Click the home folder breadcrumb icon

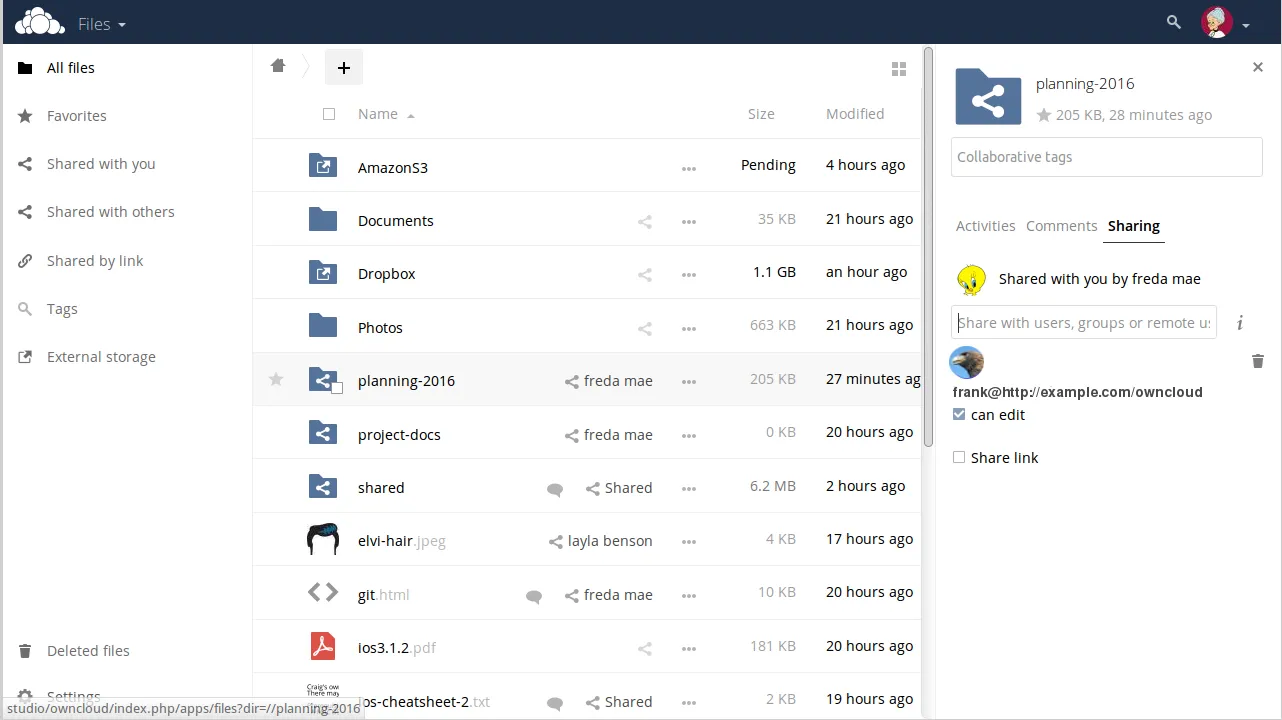coord(278,66)
